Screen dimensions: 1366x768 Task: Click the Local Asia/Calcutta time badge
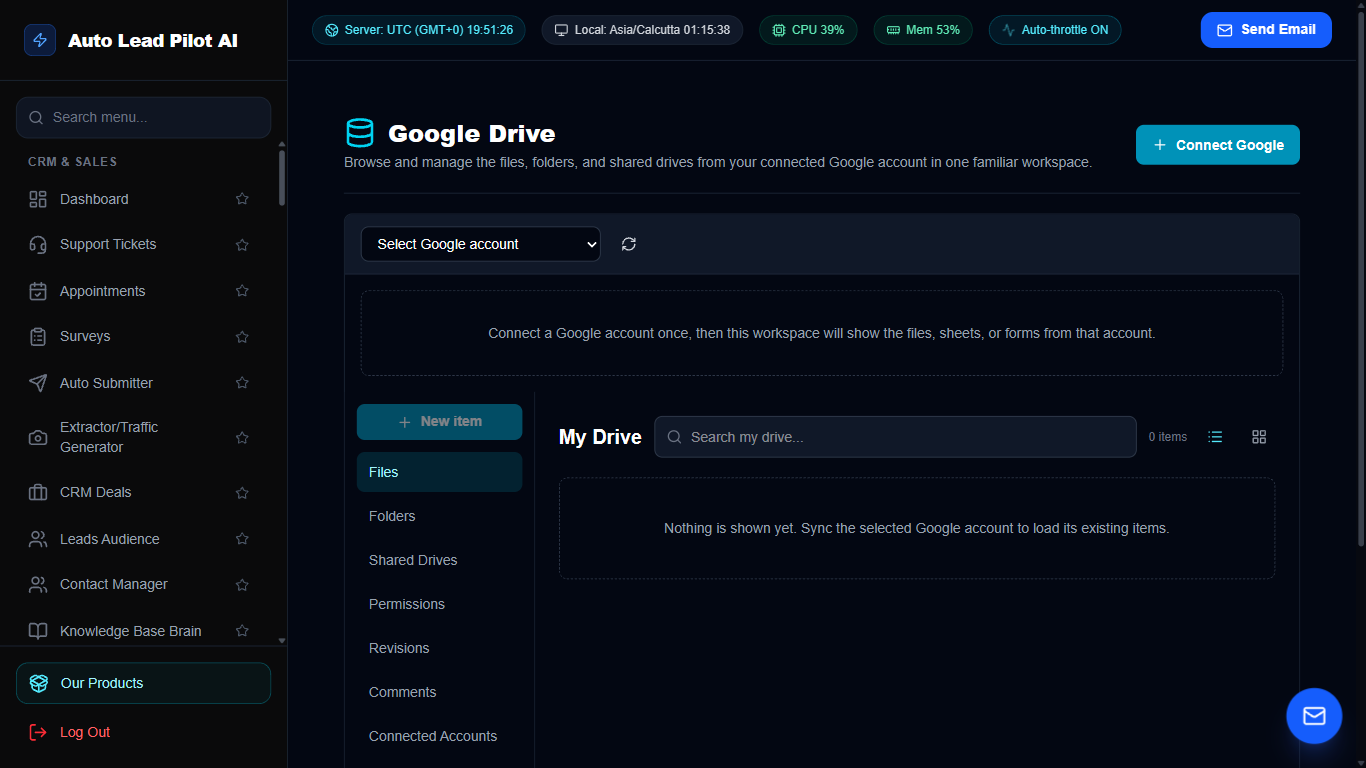tap(643, 30)
